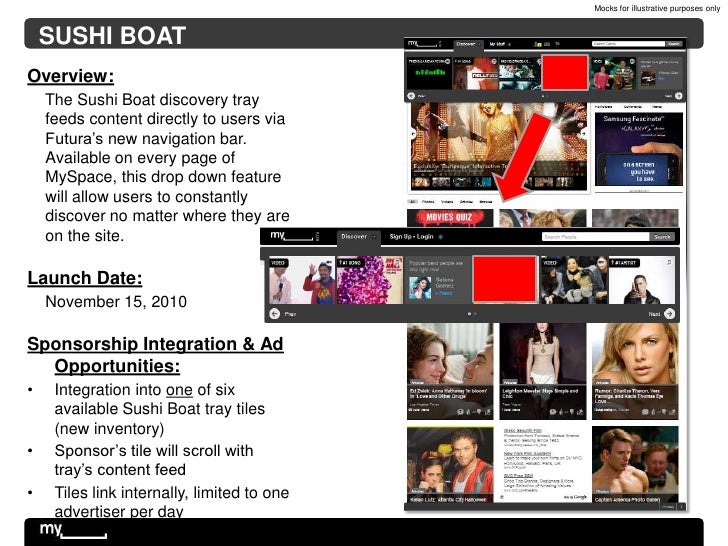Open the VIDEO tile with the man in a red hoodie
Screen dimensions: 728x546
pyautogui.click(x=302, y=280)
